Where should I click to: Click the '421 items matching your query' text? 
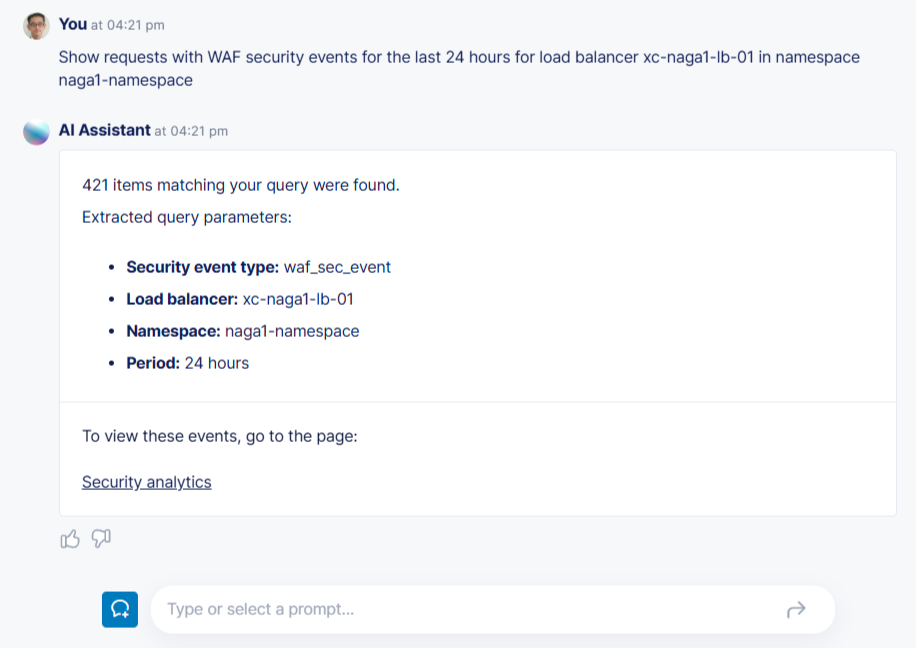[x=241, y=185]
